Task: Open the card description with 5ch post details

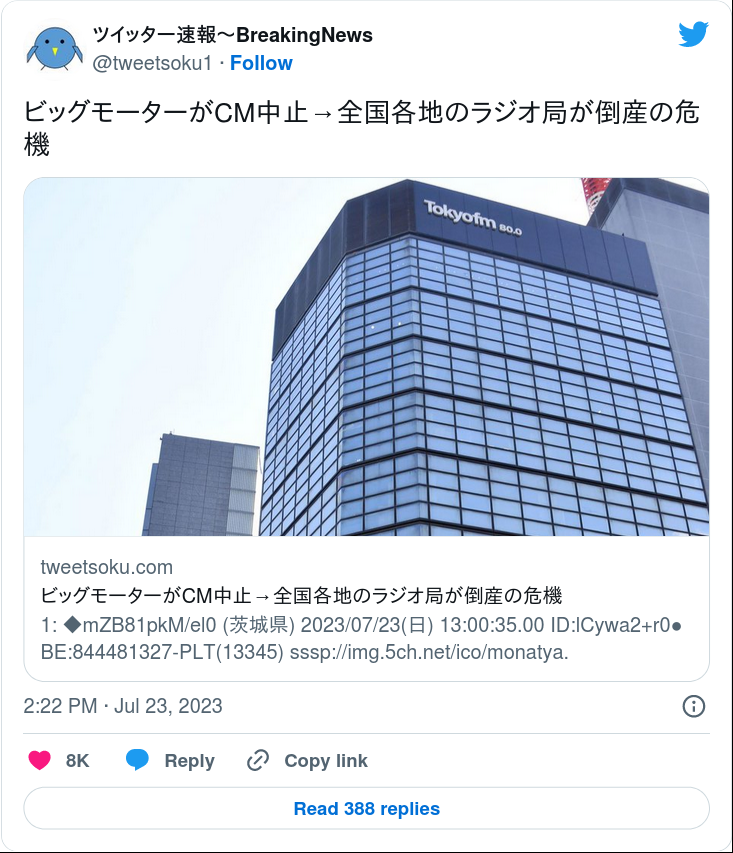Action: click(361, 639)
